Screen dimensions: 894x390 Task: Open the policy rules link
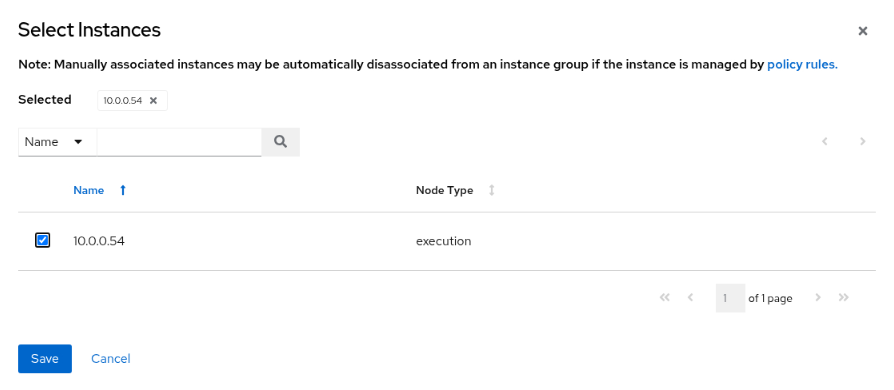point(802,64)
